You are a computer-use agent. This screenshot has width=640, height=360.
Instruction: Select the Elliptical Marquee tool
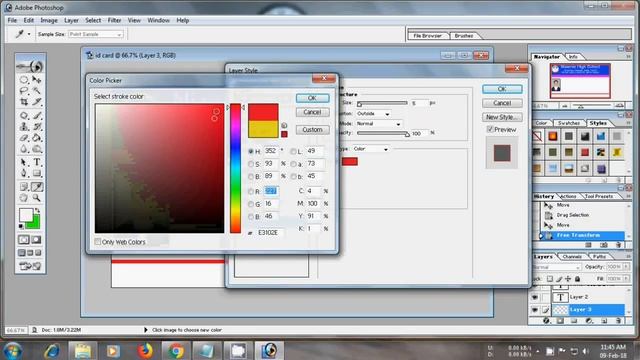point(24,80)
